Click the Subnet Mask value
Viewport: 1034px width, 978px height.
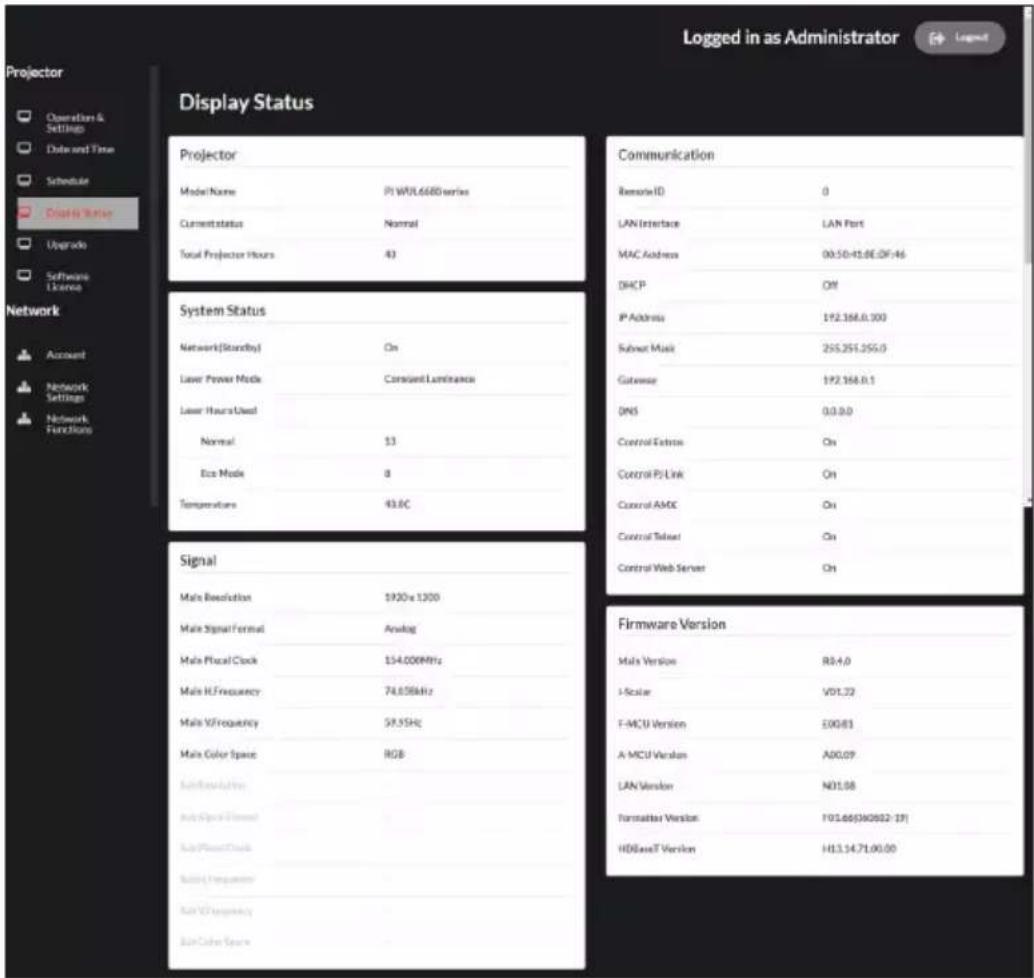pos(854,348)
